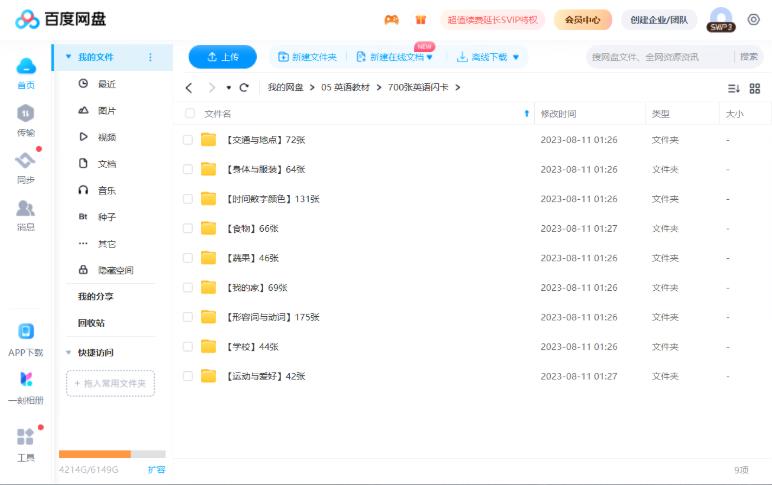
Task: Go back with the left arrow
Action: point(189,88)
